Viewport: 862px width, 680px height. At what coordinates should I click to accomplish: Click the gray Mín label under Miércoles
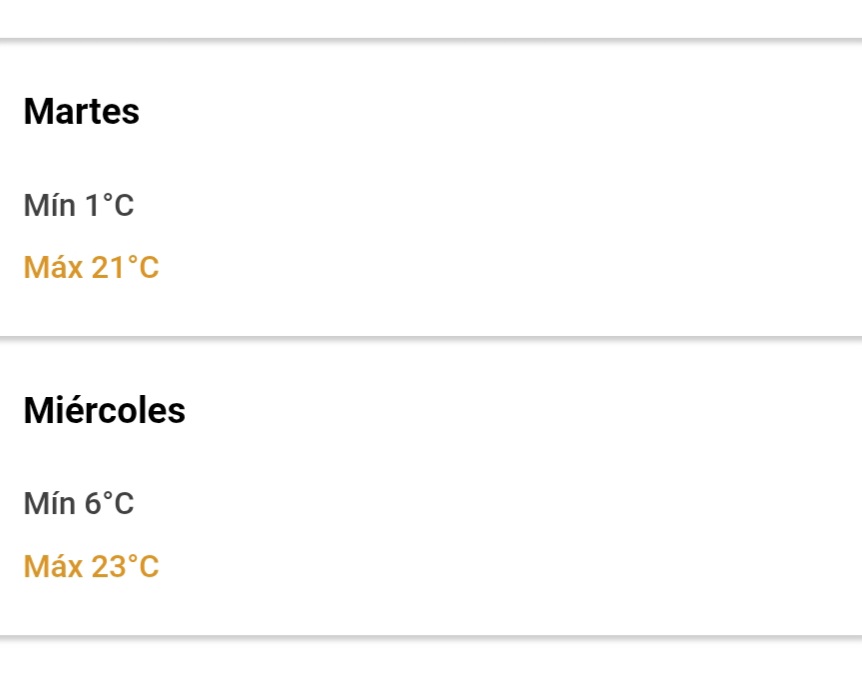[49, 503]
